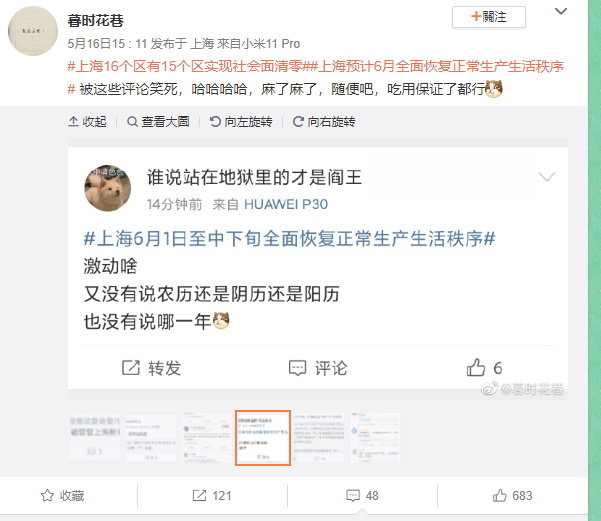
Task: Select the third image thumbnail in strip
Action: click(207, 437)
